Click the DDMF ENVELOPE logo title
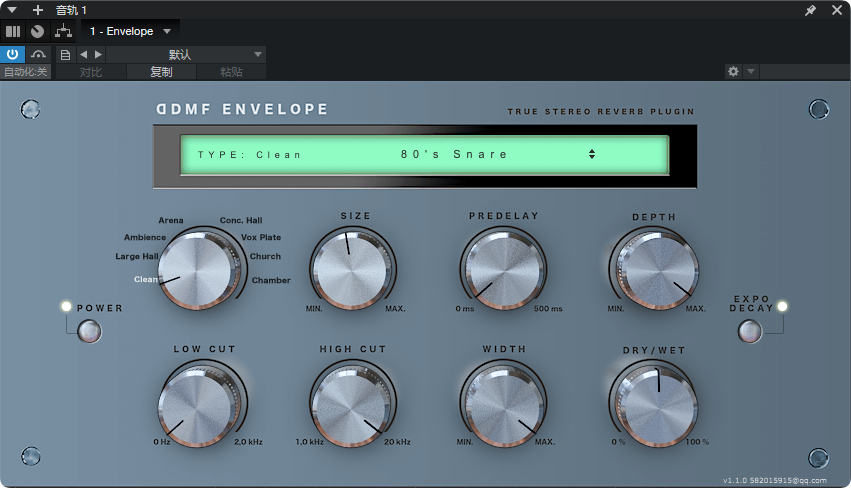 pyautogui.click(x=242, y=109)
